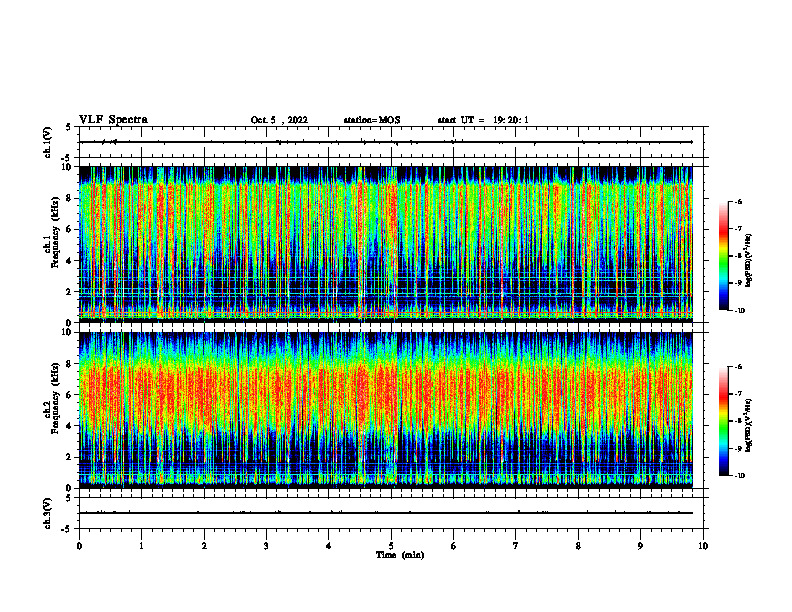This screenshot has height=612, width=792.
Task: Click time axis tick label "5"
Action: [391, 546]
